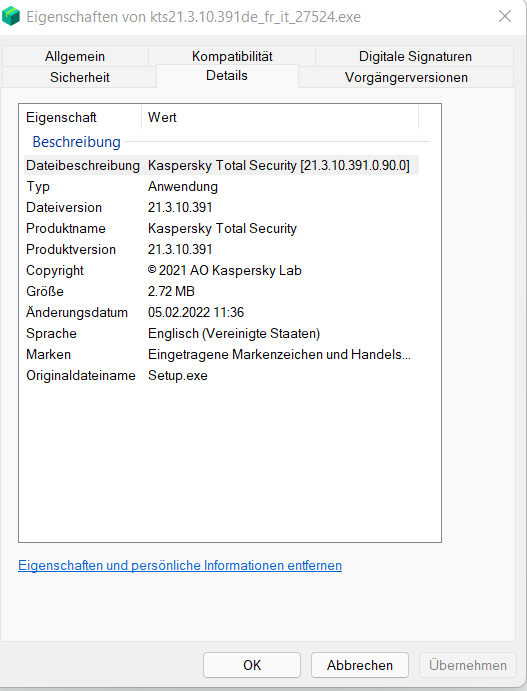This screenshot has width=527, height=691.
Task: Open the Kompatibilität tab
Action: coord(232,56)
